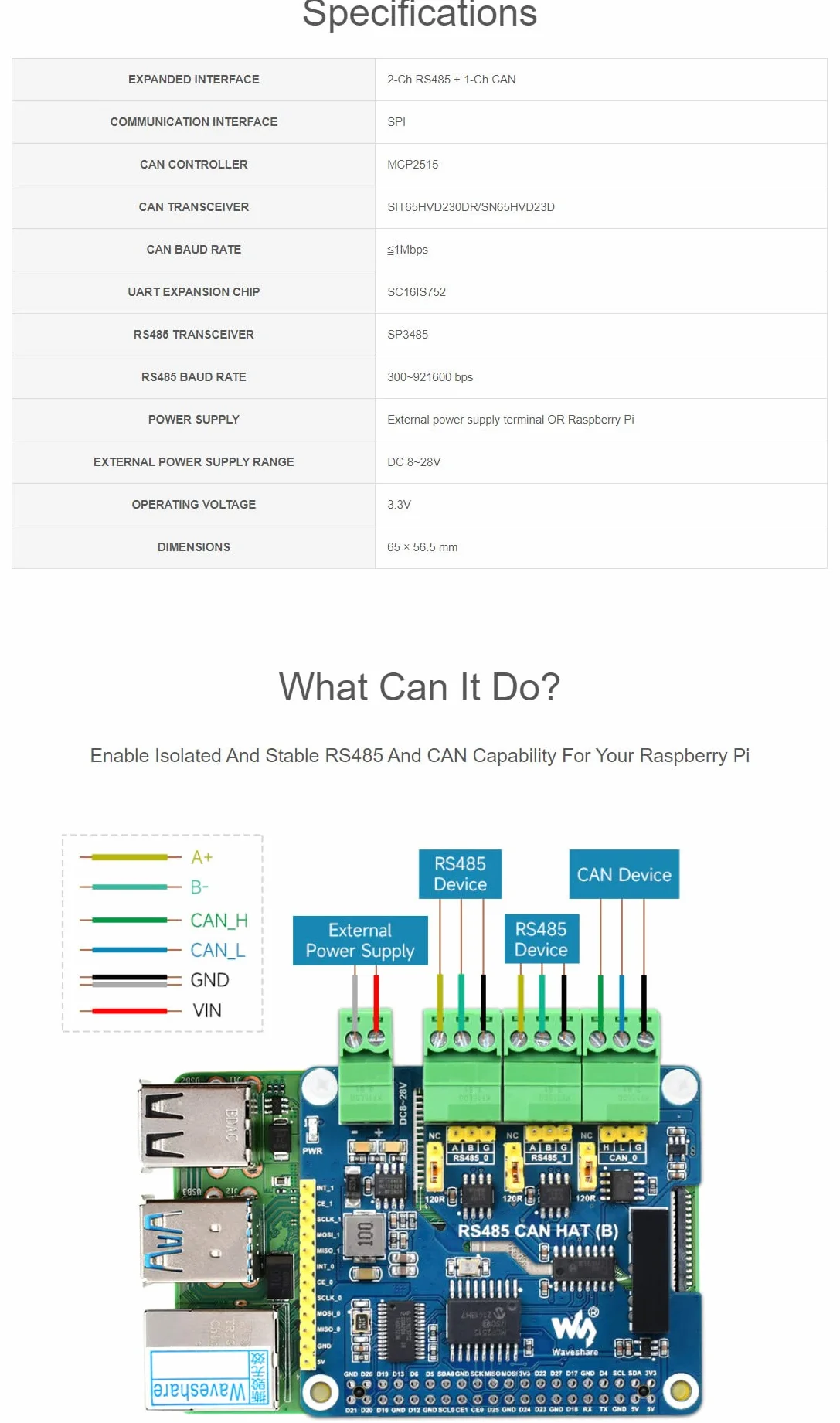Click the External Power Supply box
This screenshot has width=840, height=1423.
[360, 941]
